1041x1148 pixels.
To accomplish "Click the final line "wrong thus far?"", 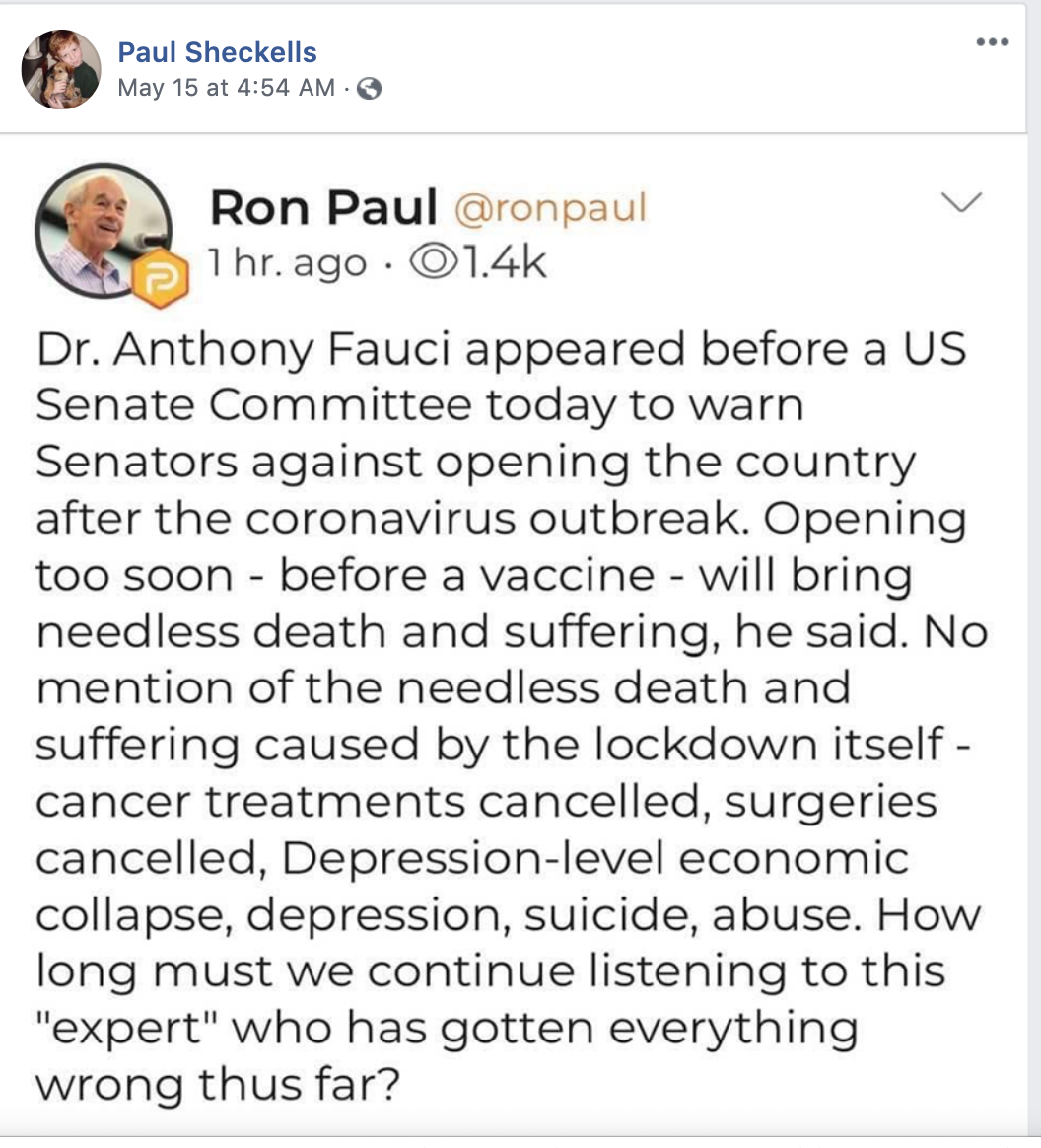I will [217, 1083].
